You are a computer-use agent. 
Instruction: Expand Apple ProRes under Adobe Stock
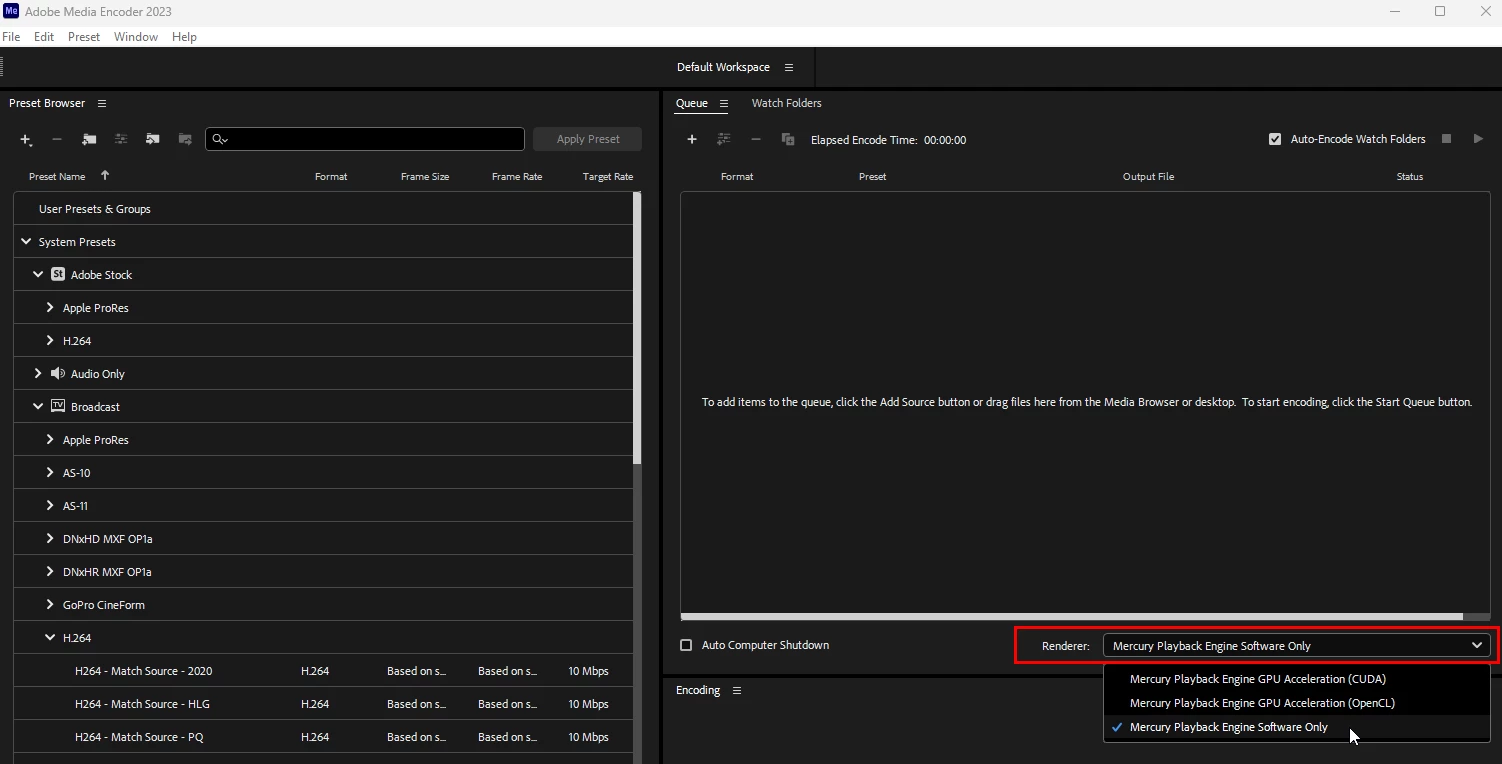pyautogui.click(x=50, y=307)
